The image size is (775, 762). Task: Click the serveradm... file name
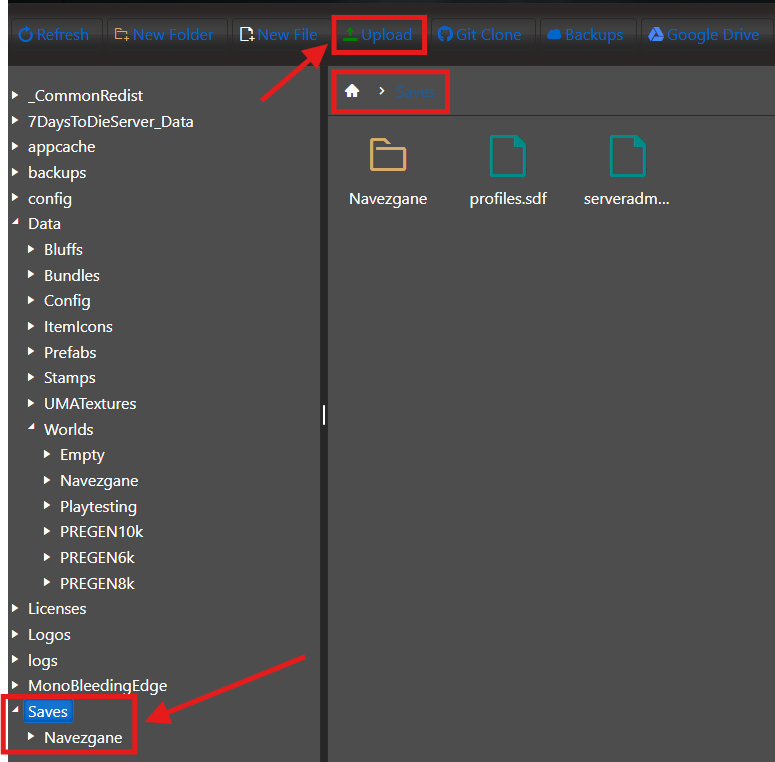coord(626,199)
